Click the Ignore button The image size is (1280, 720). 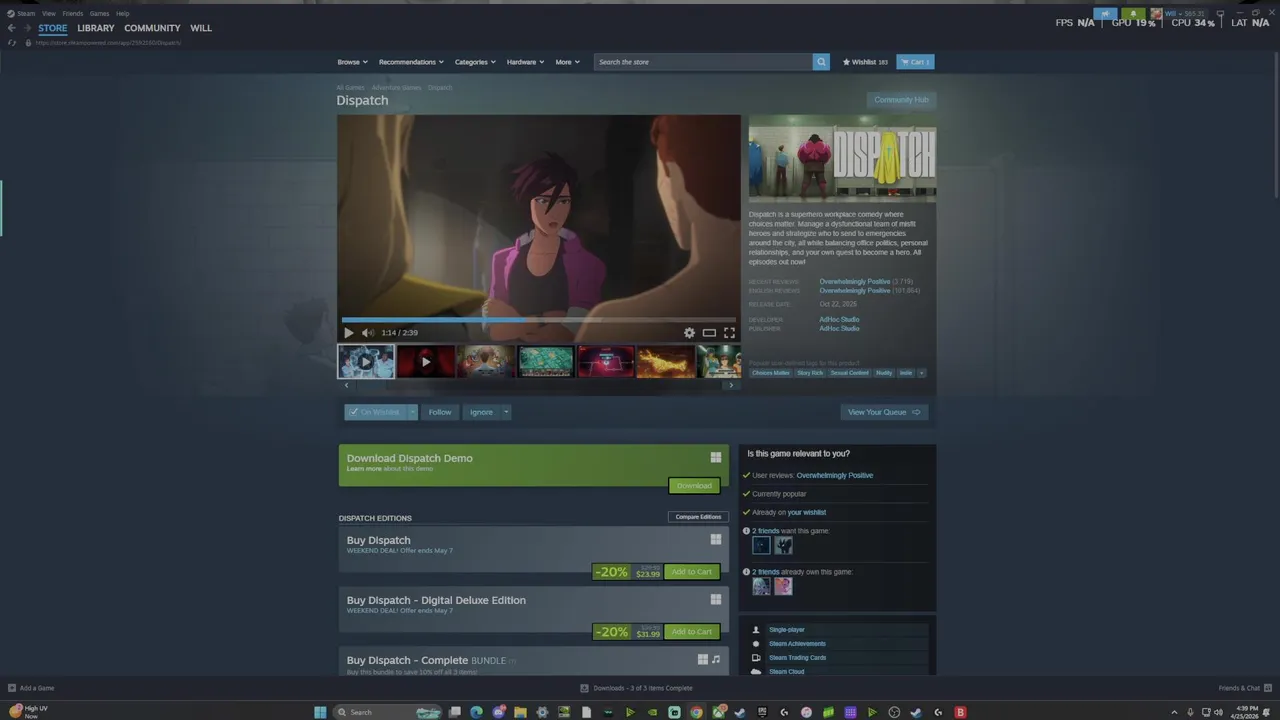click(x=481, y=412)
